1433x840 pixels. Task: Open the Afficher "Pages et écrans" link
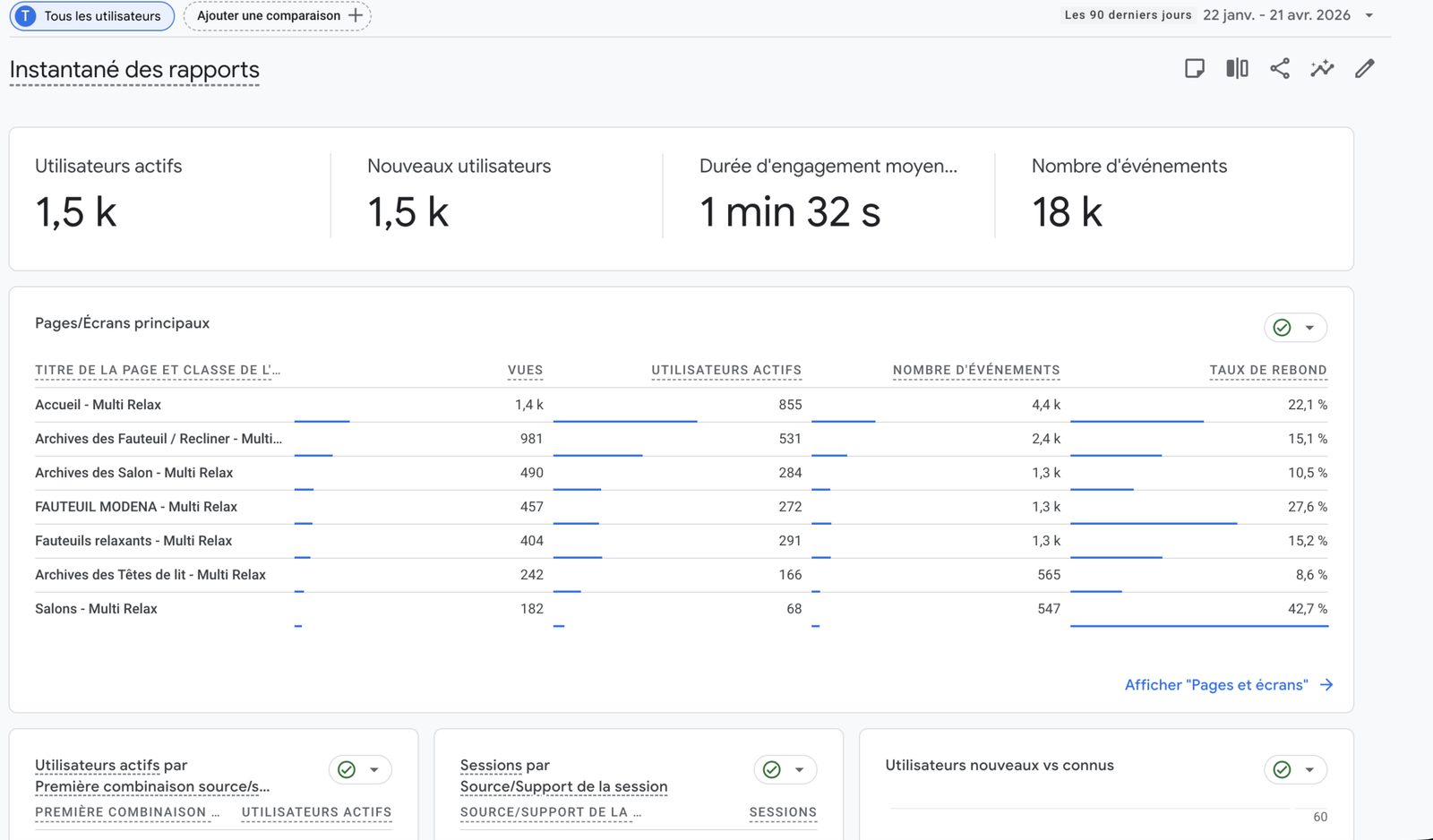tap(1215, 685)
